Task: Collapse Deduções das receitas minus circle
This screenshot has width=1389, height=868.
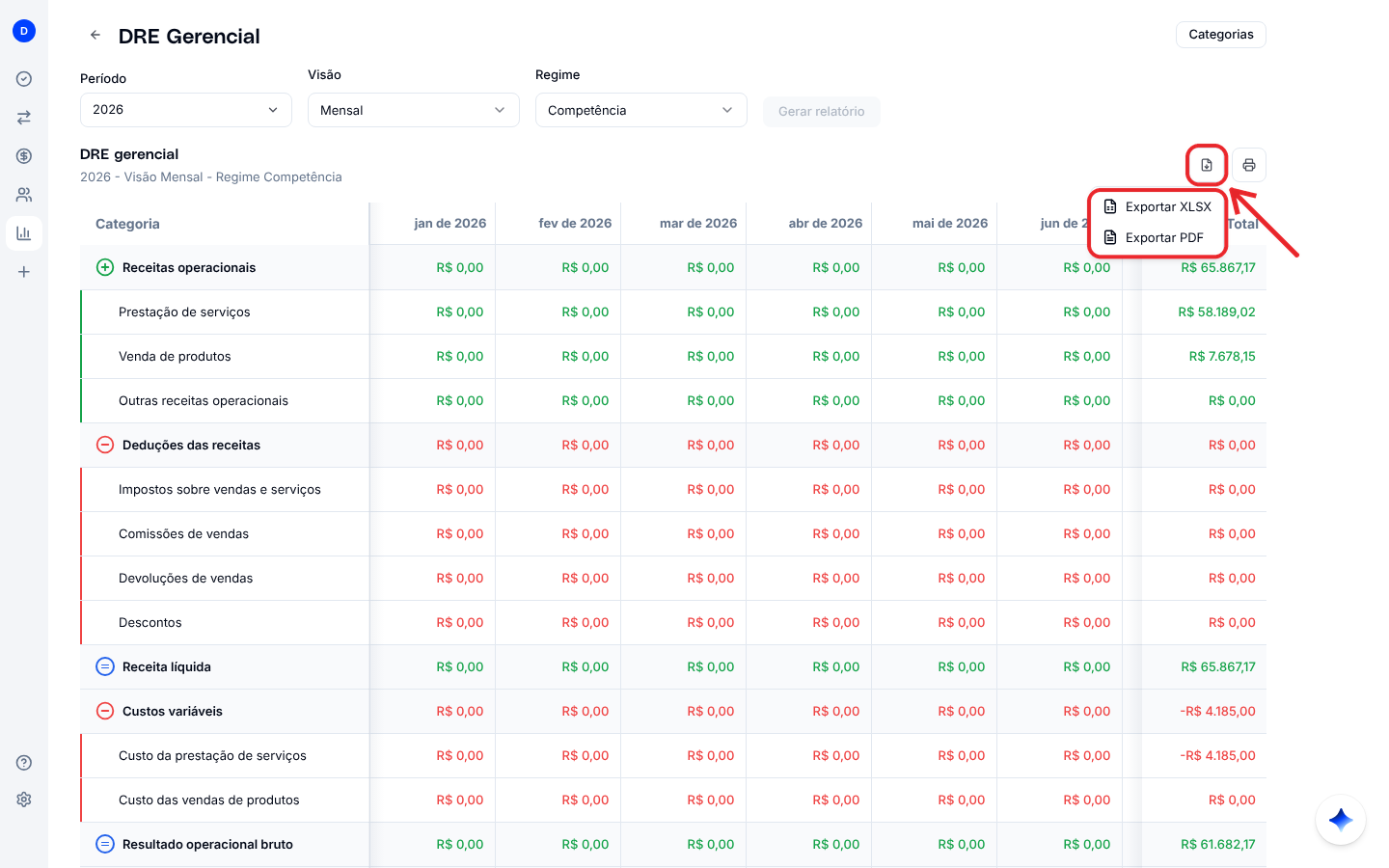Action: pyautogui.click(x=105, y=445)
